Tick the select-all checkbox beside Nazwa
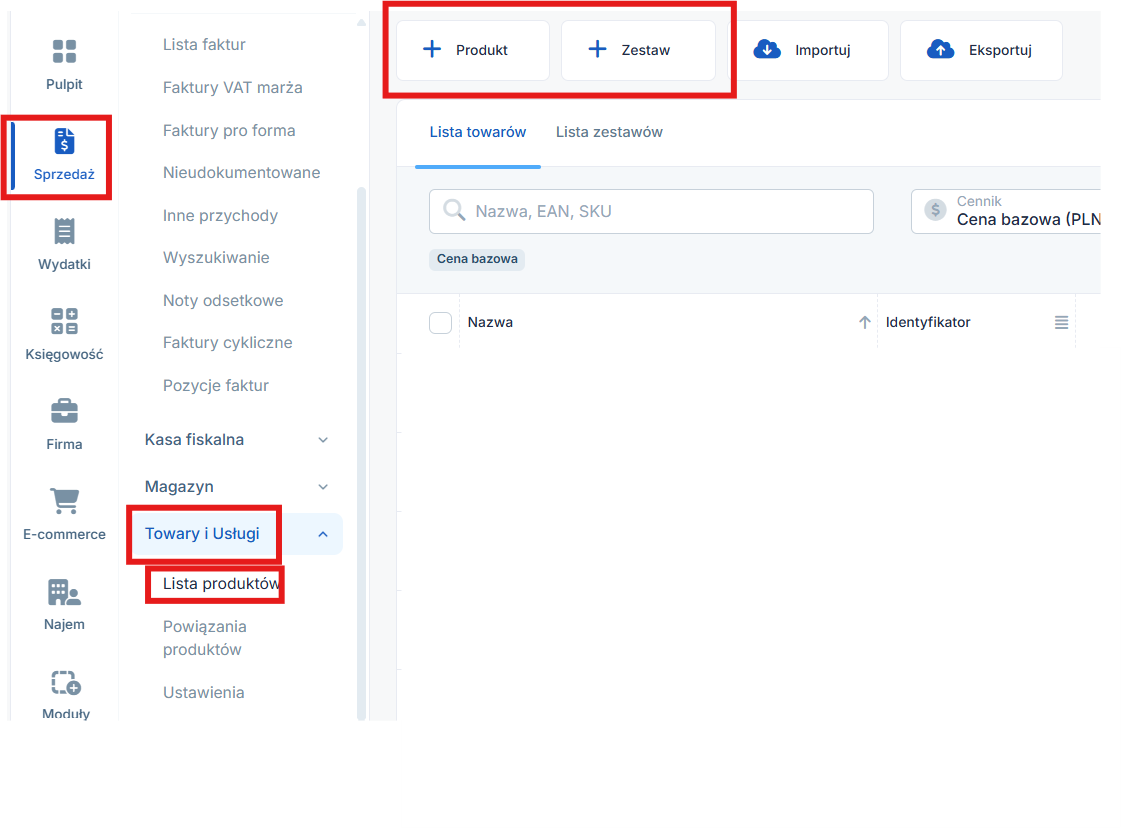The height and width of the screenshot is (828, 1121). 440,322
